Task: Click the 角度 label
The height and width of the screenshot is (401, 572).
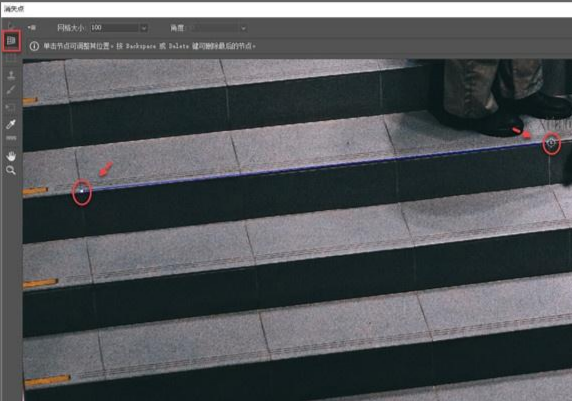Action: (x=177, y=28)
